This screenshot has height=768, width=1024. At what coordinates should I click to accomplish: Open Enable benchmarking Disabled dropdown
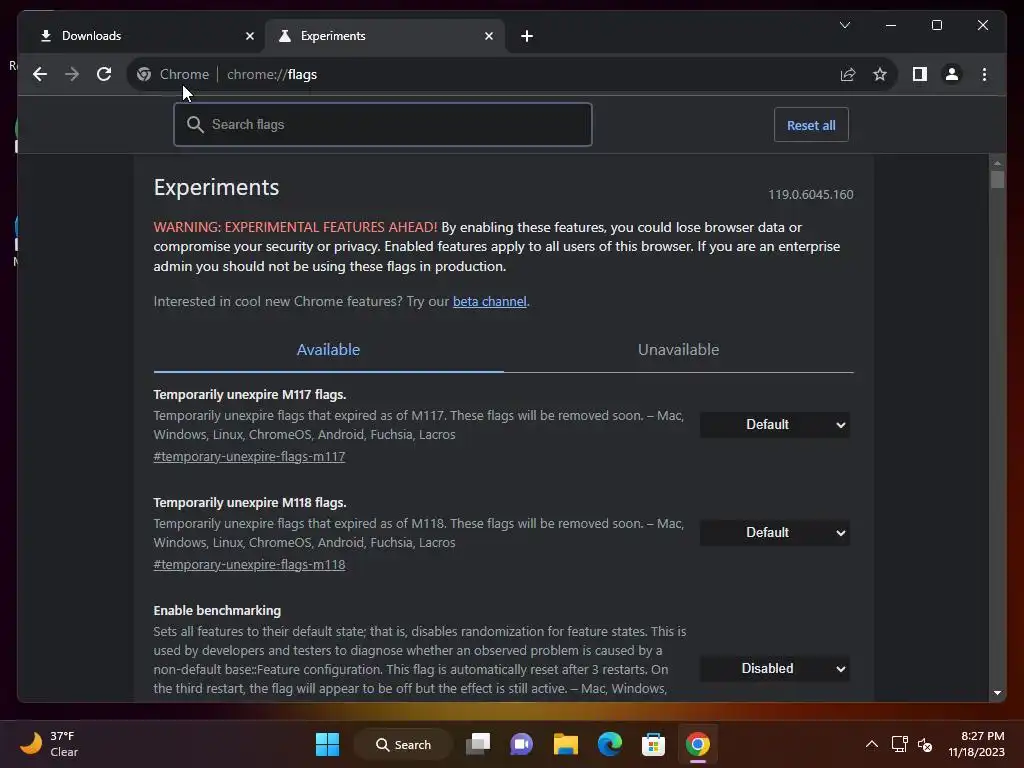[x=775, y=669]
